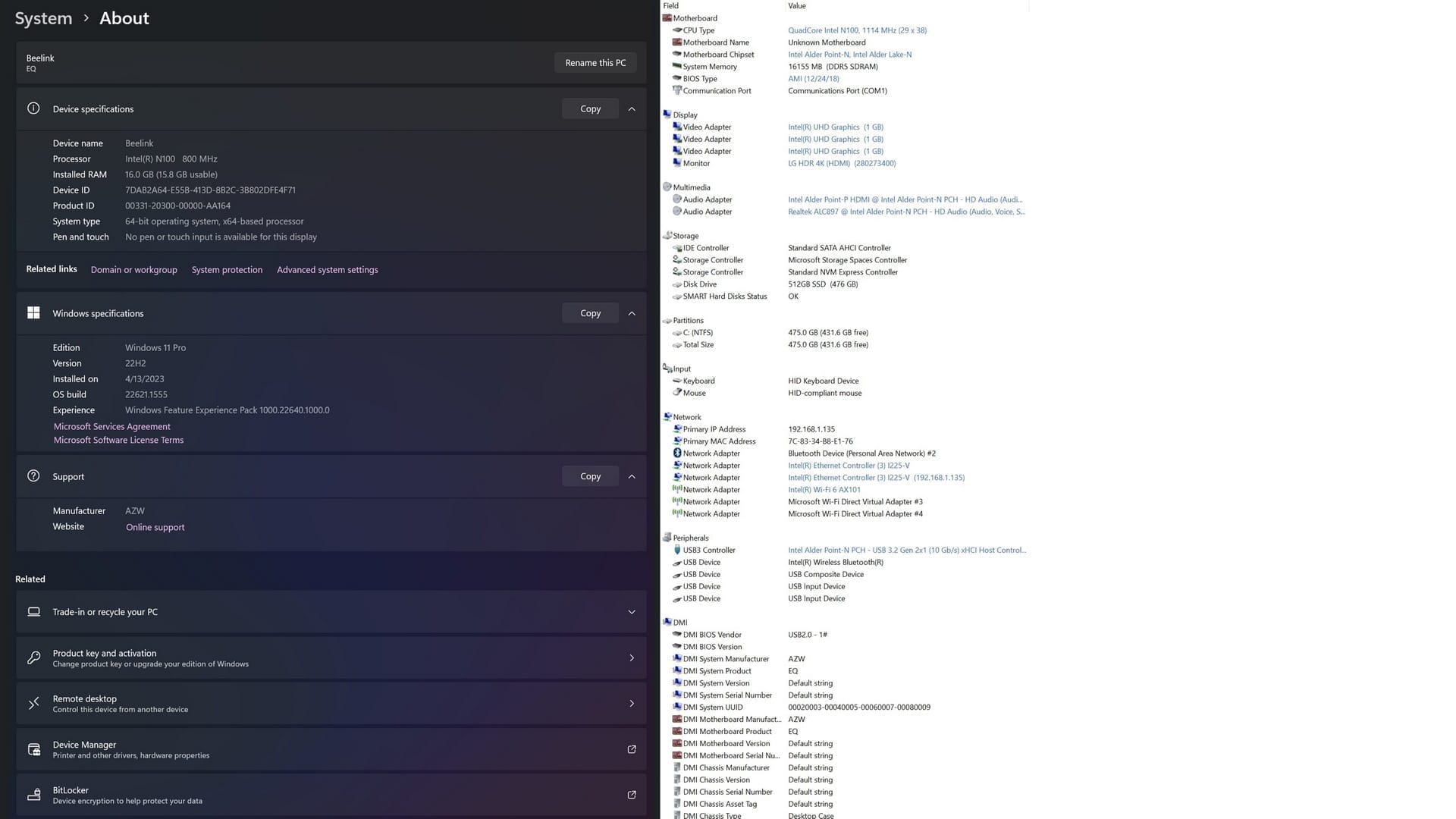Select the Intel(R) Wi-Fi 6 AX101 entry
Screen dimensions: 1456x819
(x=824, y=490)
